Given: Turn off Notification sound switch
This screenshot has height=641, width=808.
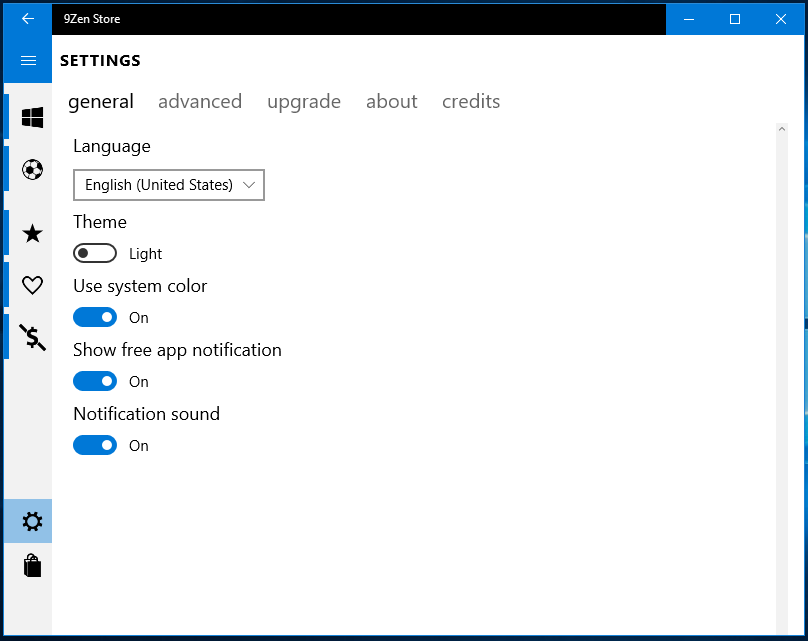Looking at the screenshot, I should tap(95, 445).
